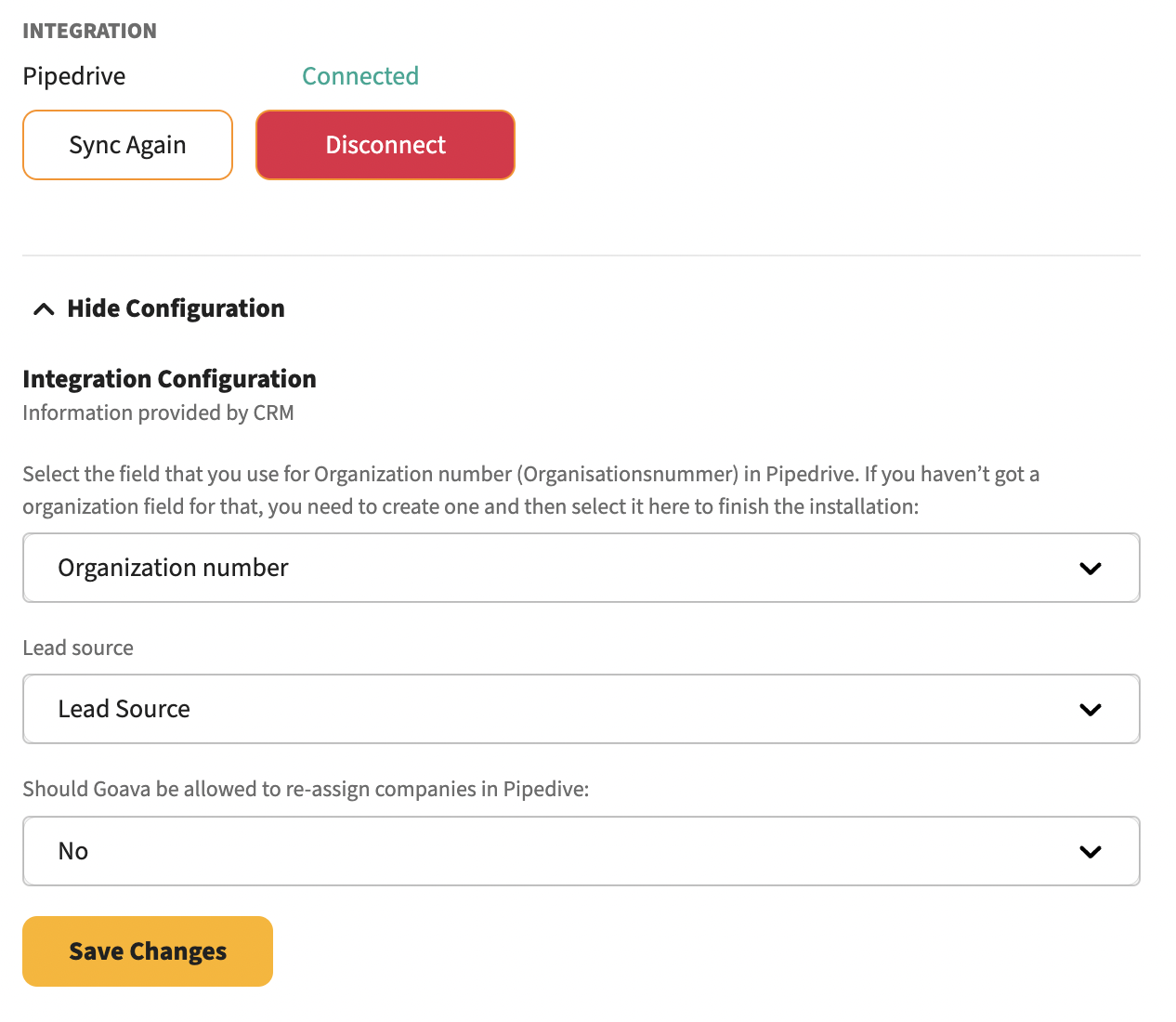
Task: Click the Integration Configuration heading
Action: click(169, 379)
